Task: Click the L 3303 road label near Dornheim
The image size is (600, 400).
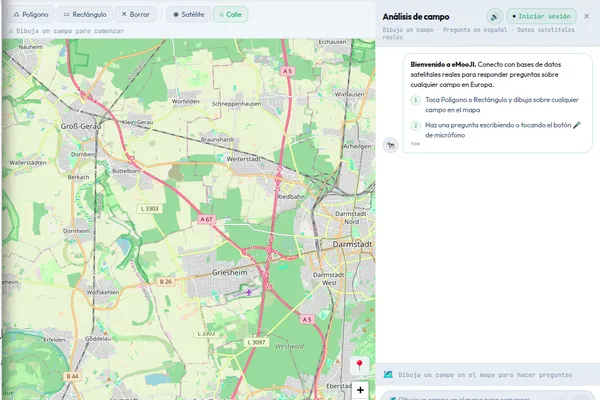Action: (x=150, y=209)
